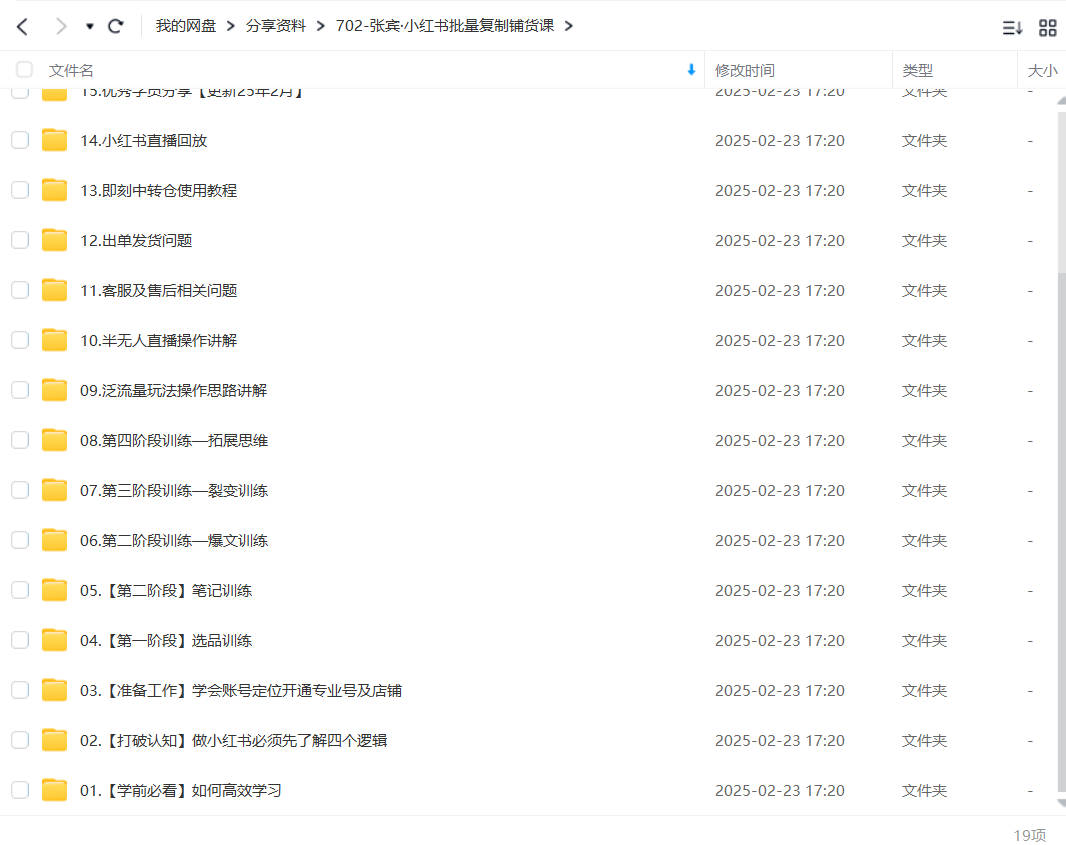The image size is (1066, 845).
Task: Check the box for 09.泛流量玩法操作思路讲解
Action: [20, 390]
